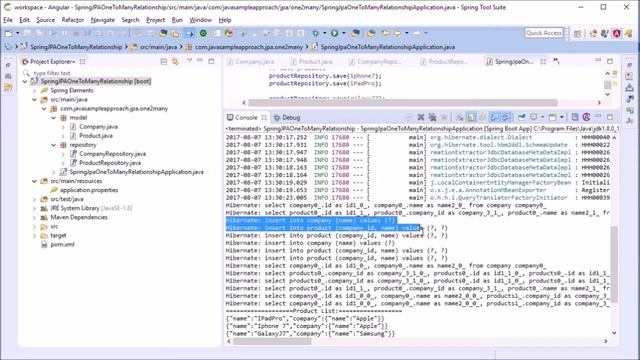Select the target folder
This screenshot has height=360, width=640.
[58, 236]
